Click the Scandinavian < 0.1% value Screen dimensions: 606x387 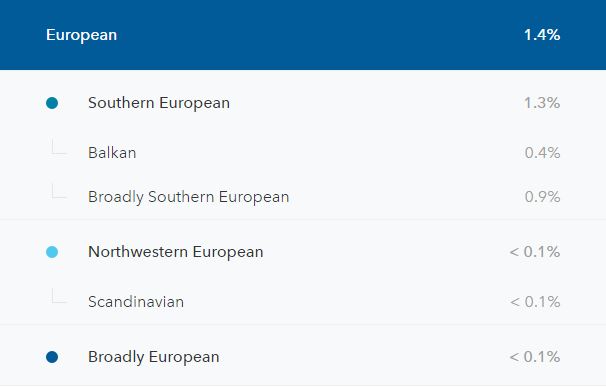pos(535,302)
